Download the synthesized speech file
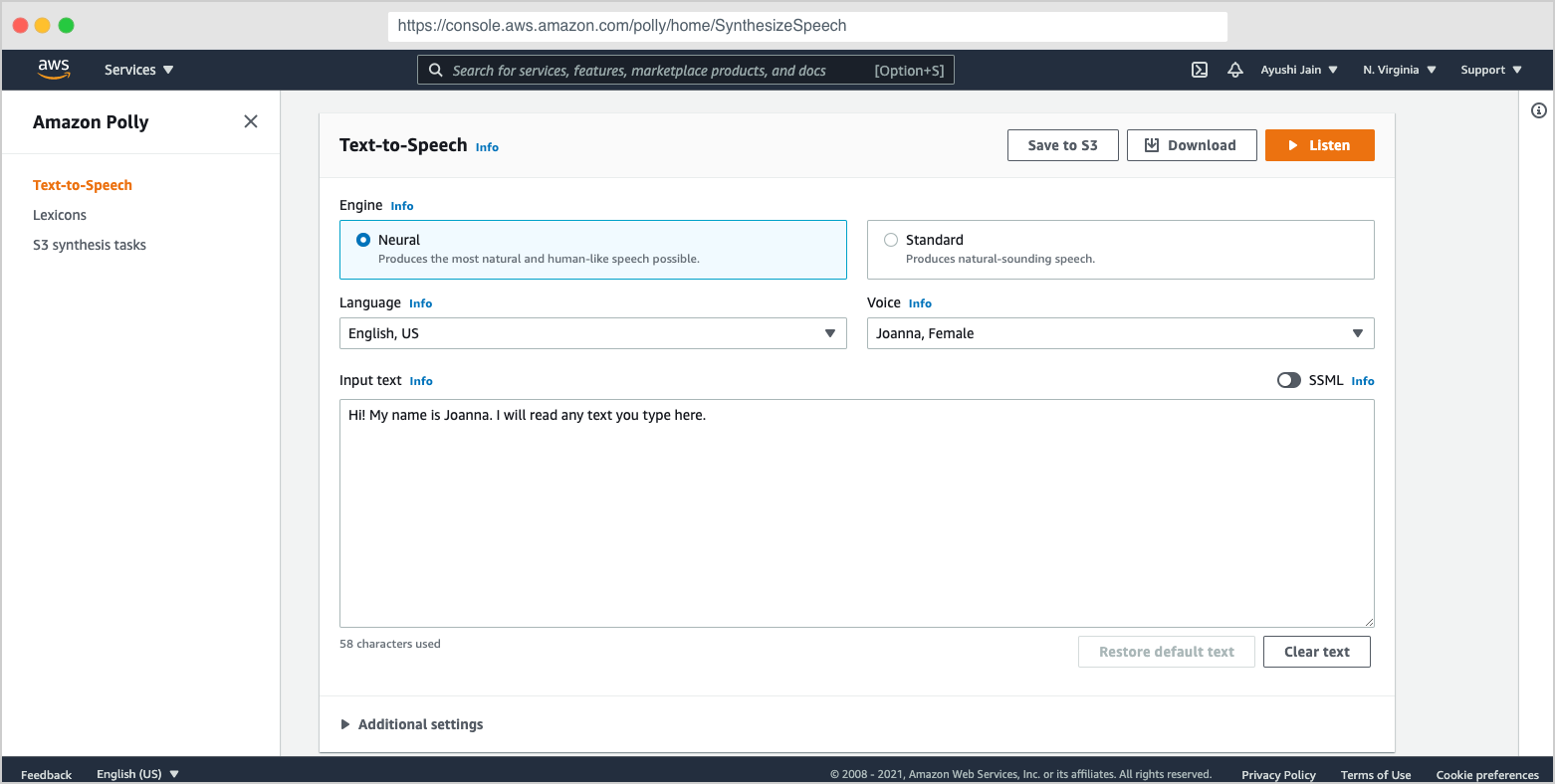Screen dimensions: 1555x784 pyautogui.click(x=1191, y=145)
